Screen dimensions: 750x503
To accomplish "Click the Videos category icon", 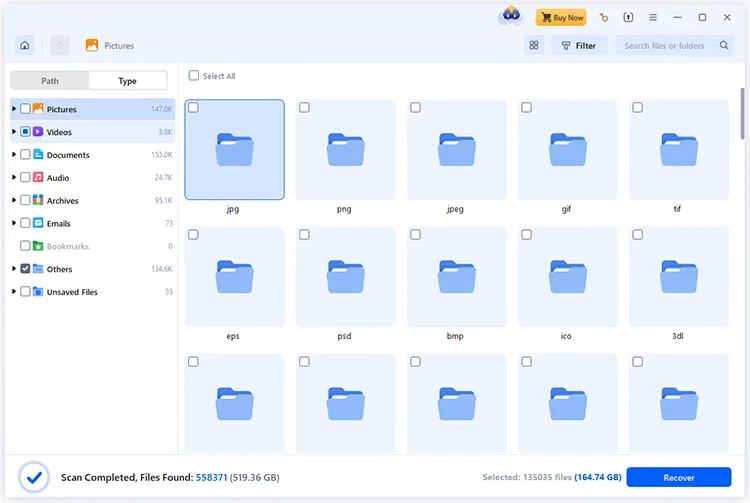I will [x=38, y=131].
